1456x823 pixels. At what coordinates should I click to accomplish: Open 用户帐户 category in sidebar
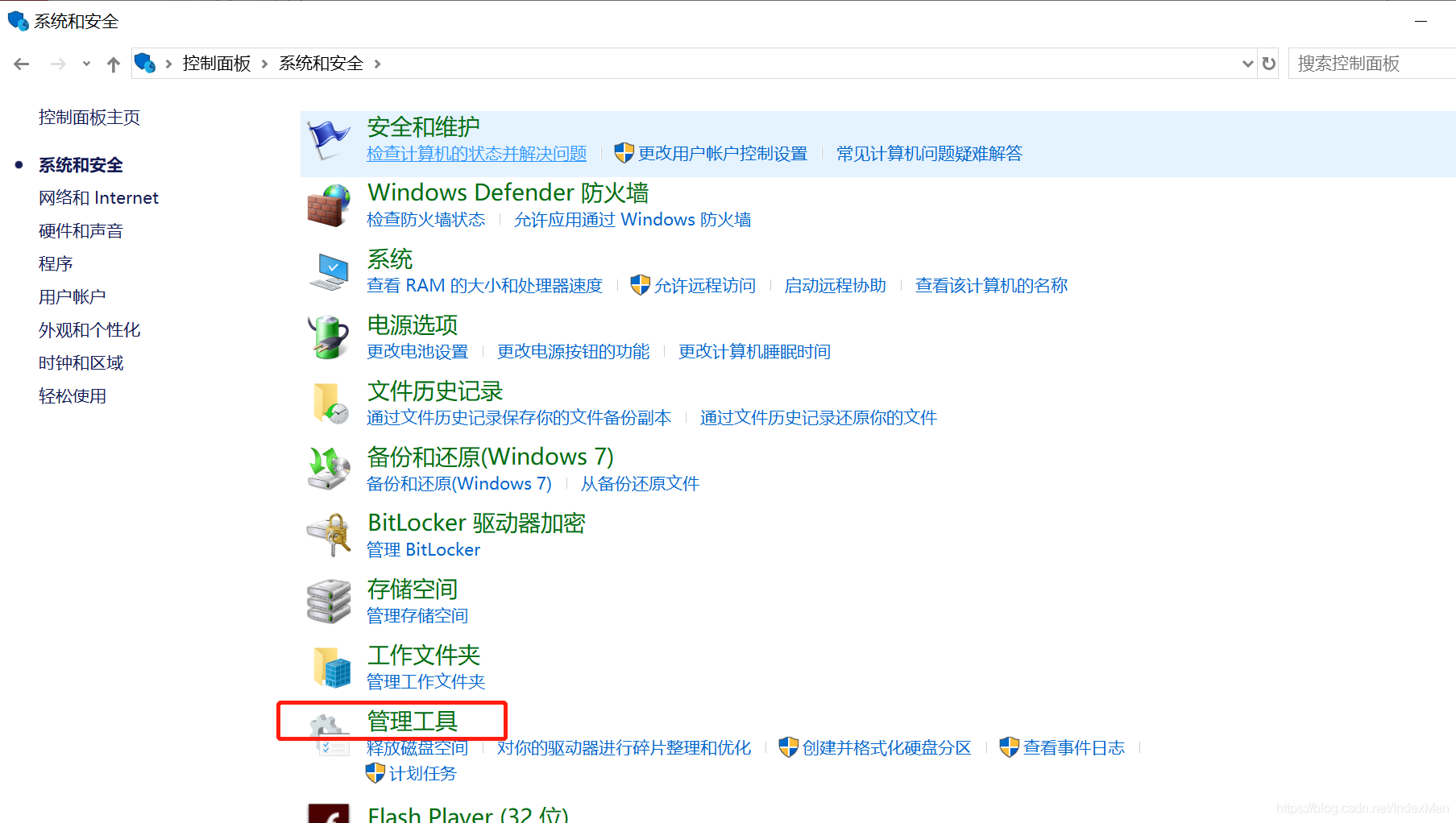click(x=73, y=297)
